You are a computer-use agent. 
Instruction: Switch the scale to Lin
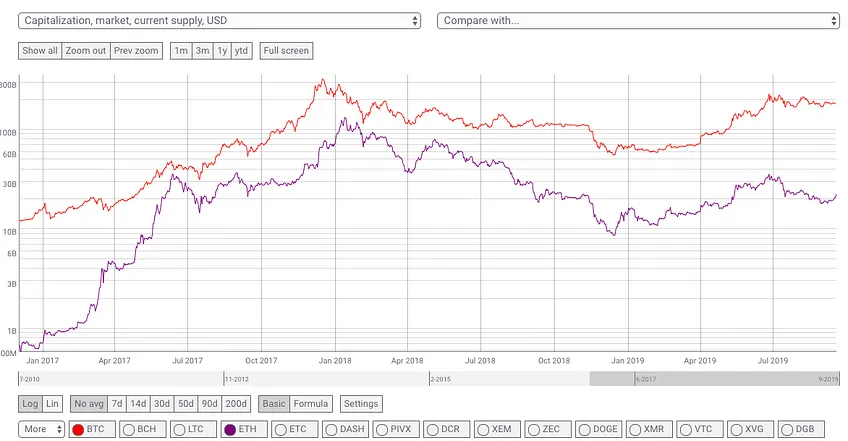point(52,404)
